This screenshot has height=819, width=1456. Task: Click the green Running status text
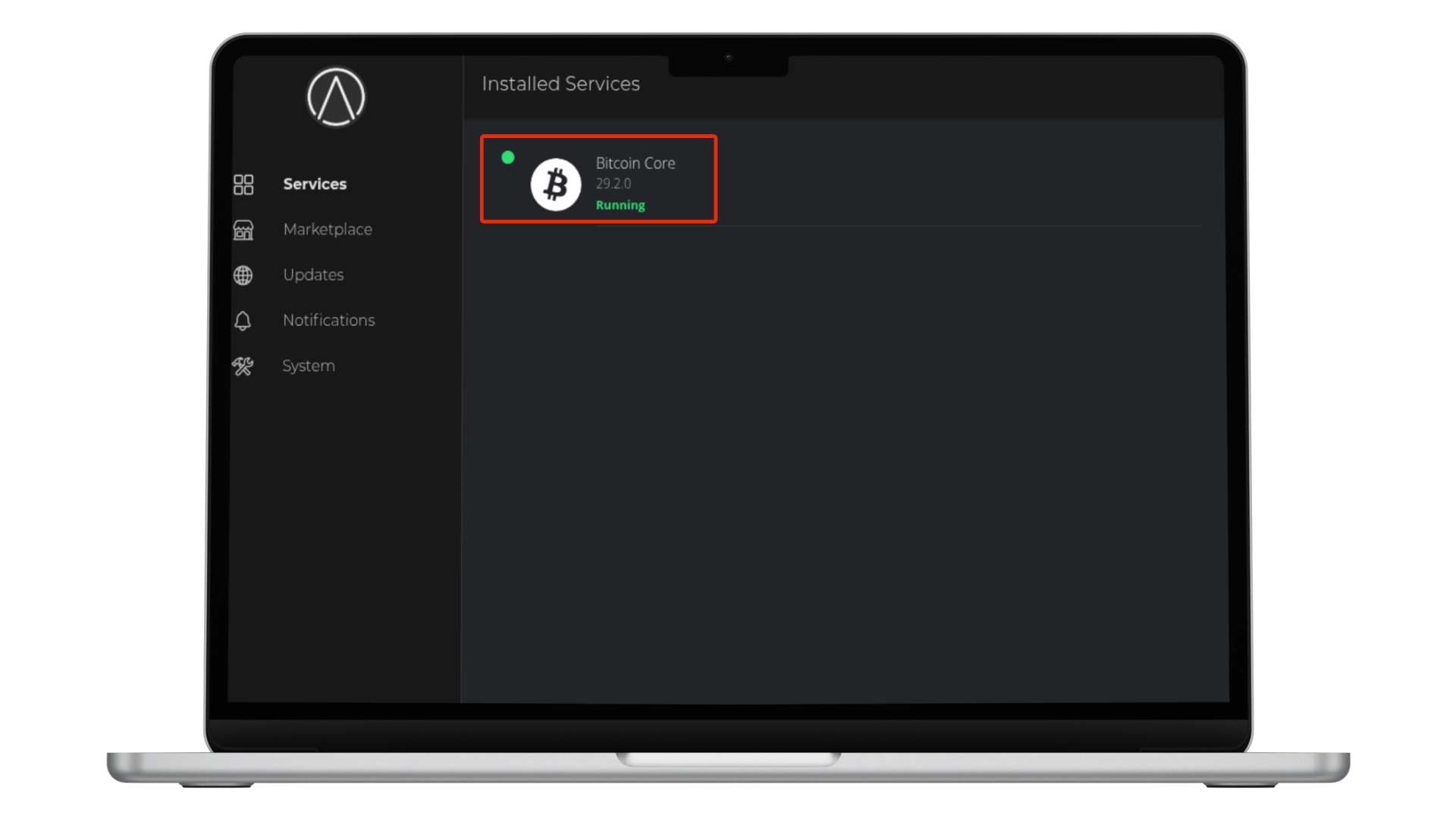[x=620, y=206]
